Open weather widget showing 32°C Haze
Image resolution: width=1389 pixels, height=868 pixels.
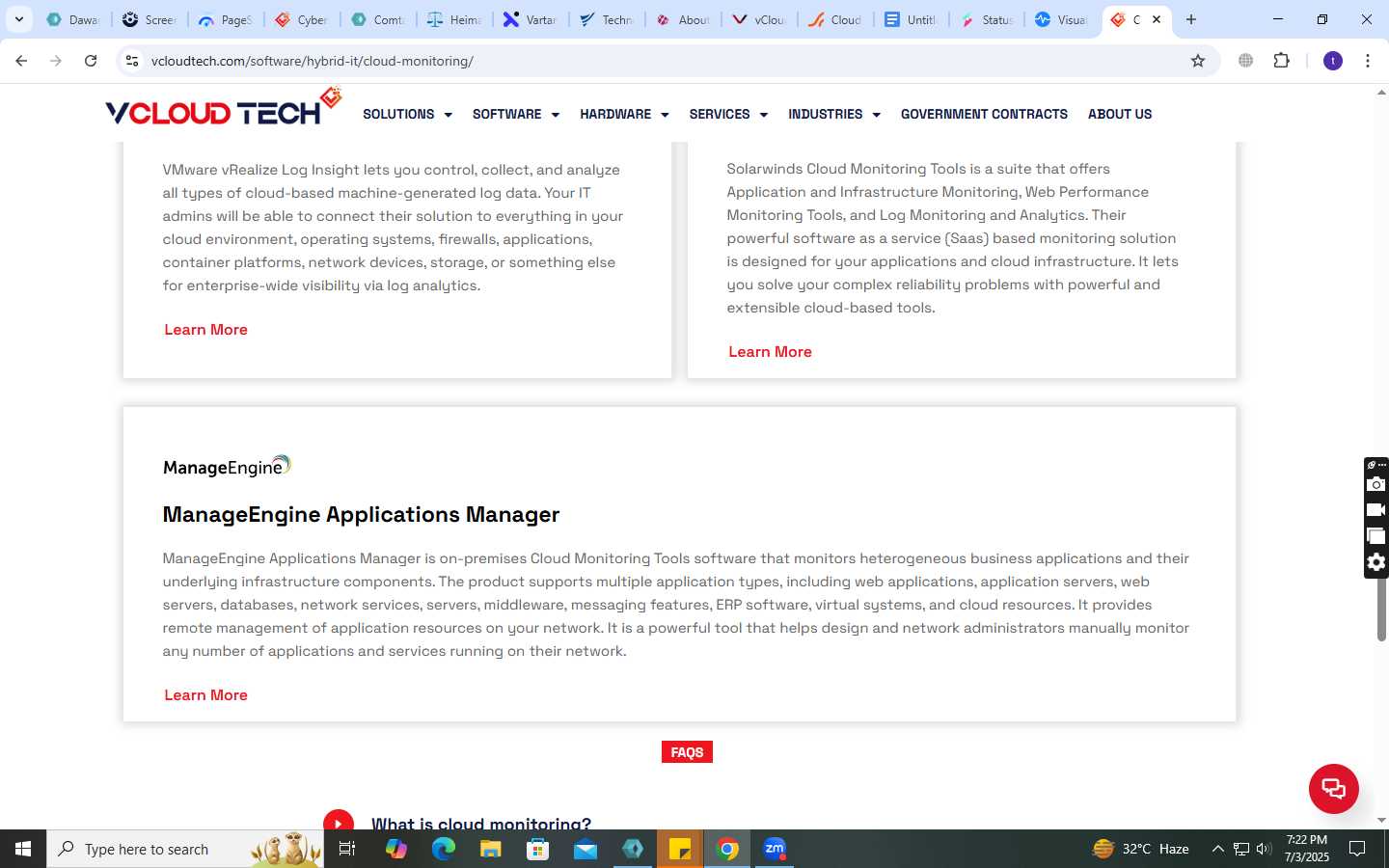pos(1140,849)
